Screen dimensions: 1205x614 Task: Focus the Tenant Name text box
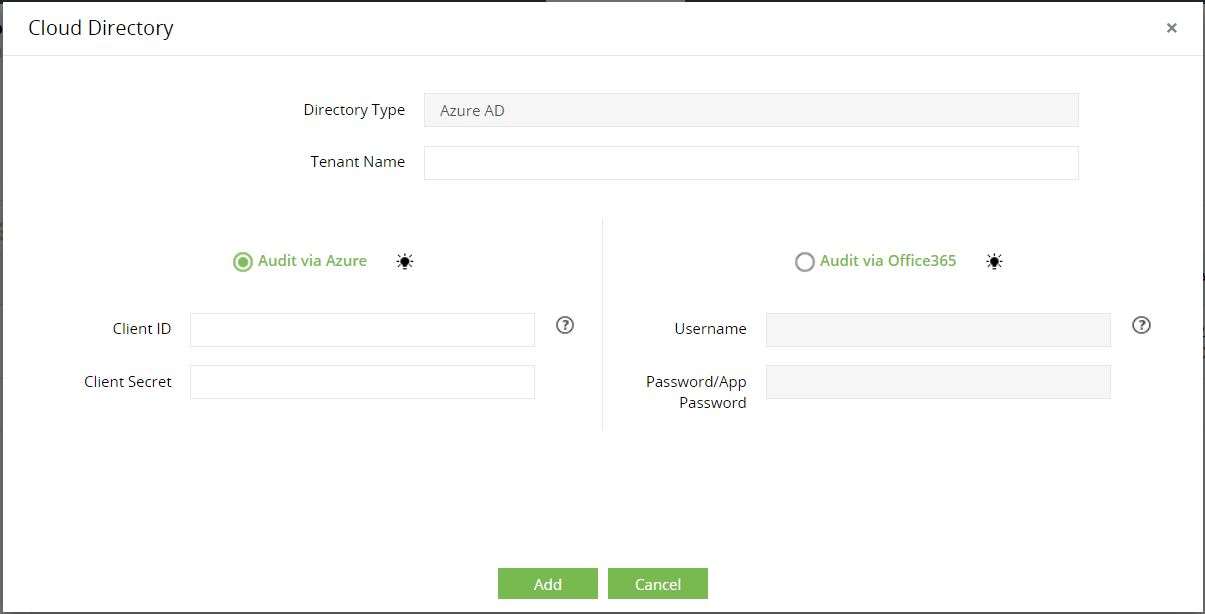click(751, 163)
